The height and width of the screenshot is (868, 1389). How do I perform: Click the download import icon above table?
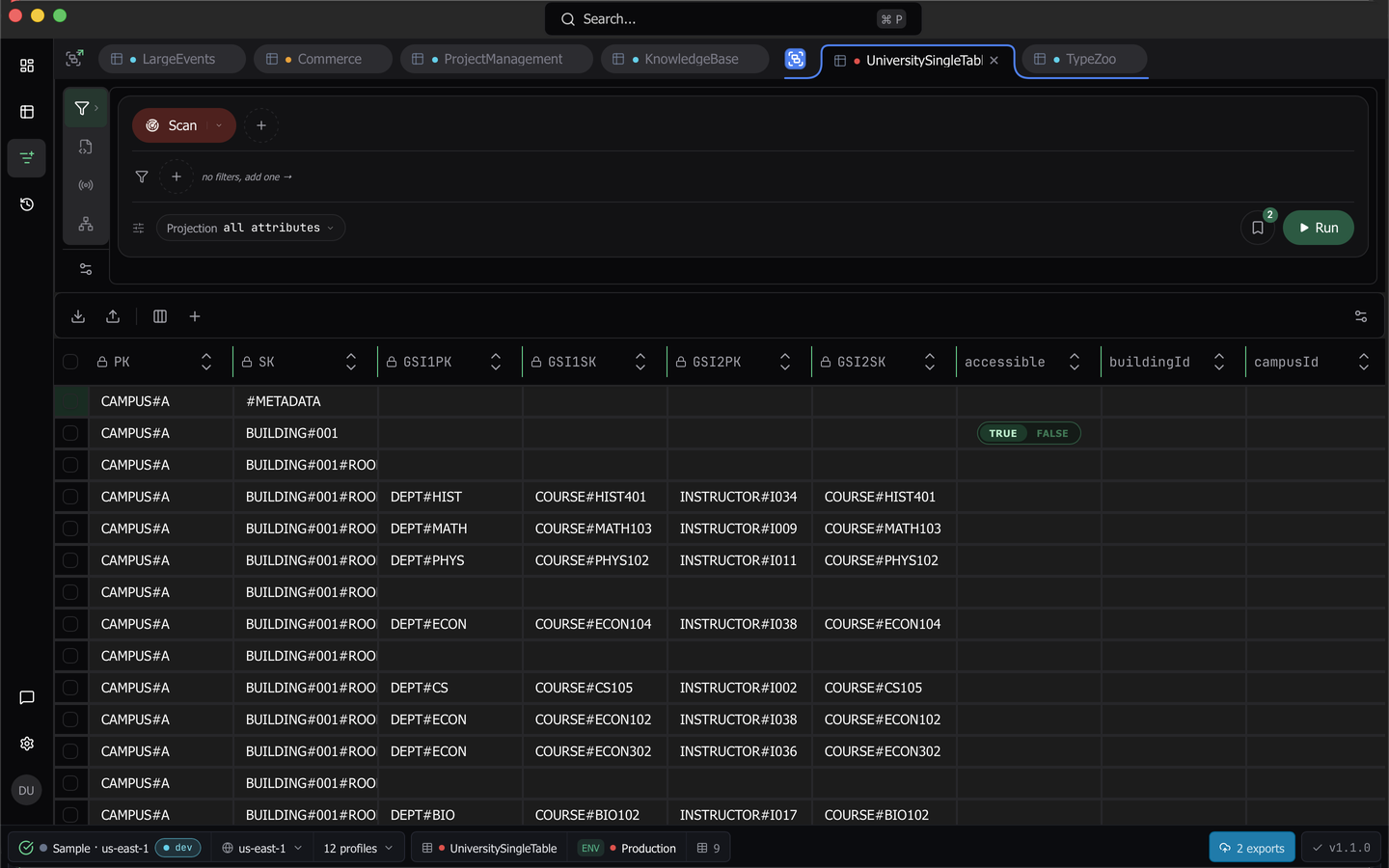(78, 316)
